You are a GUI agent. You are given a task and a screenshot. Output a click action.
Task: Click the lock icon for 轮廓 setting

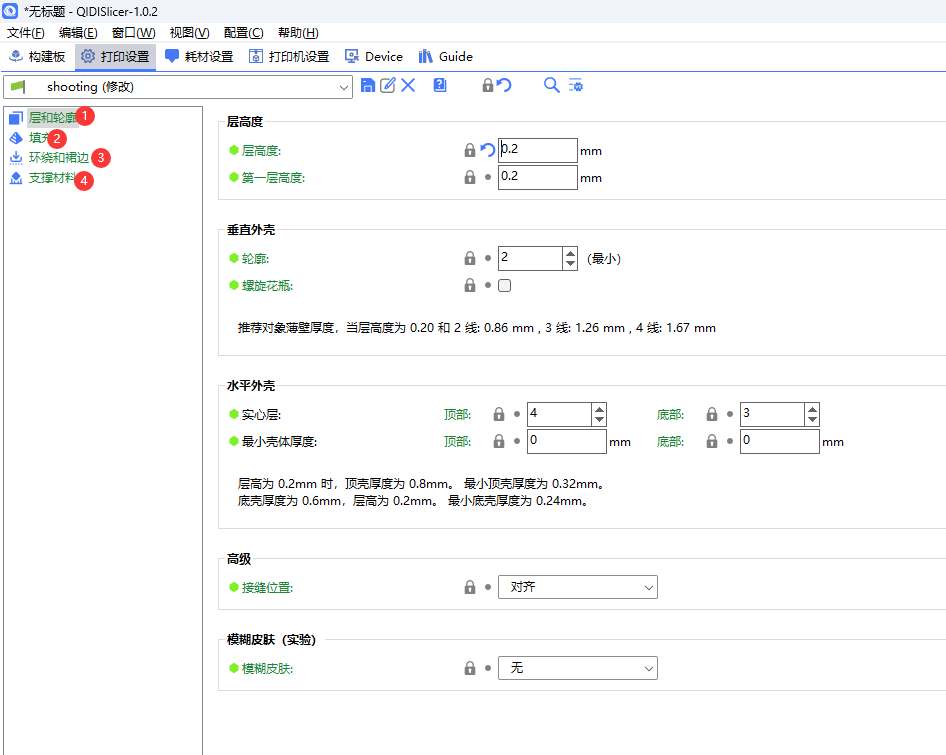point(470,258)
